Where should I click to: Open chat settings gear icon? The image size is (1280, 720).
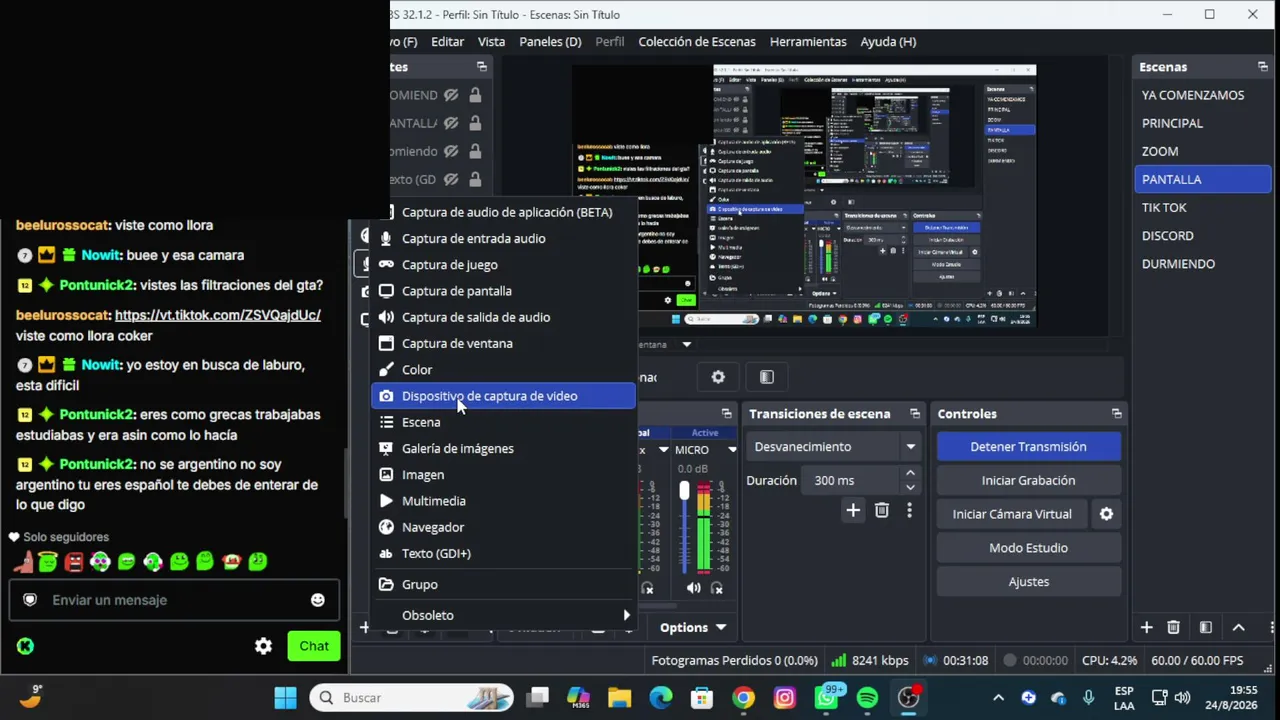click(263, 646)
